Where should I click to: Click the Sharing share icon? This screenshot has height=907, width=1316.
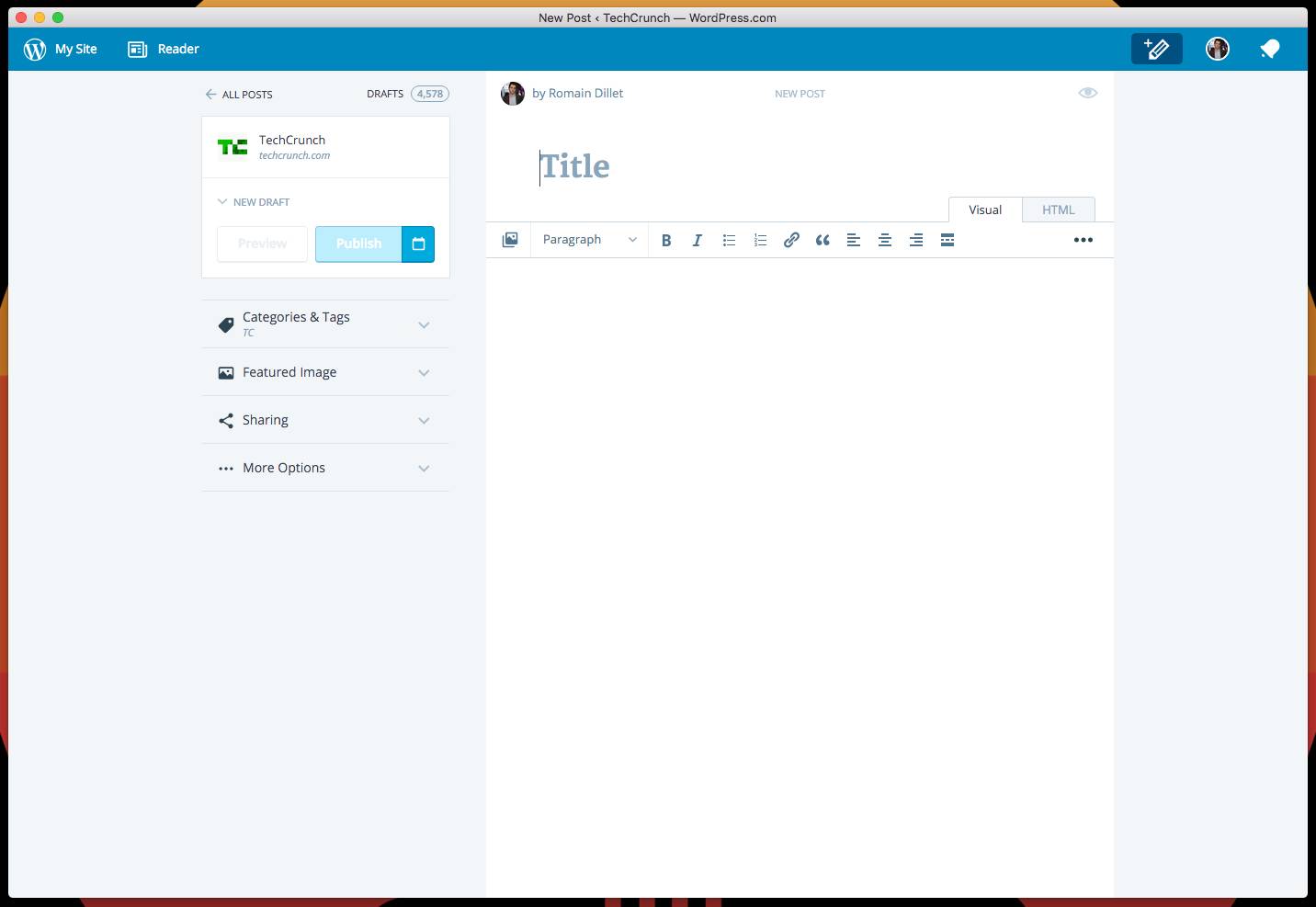click(226, 421)
